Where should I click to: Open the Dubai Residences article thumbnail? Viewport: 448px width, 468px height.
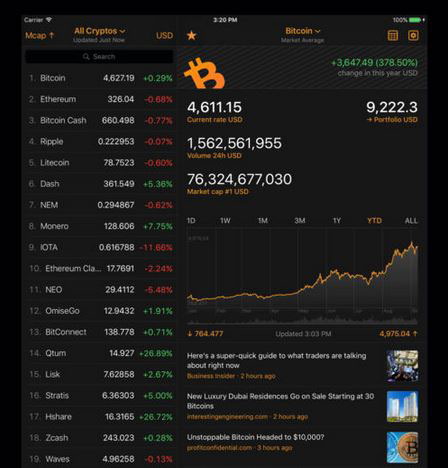(x=403, y=407)
